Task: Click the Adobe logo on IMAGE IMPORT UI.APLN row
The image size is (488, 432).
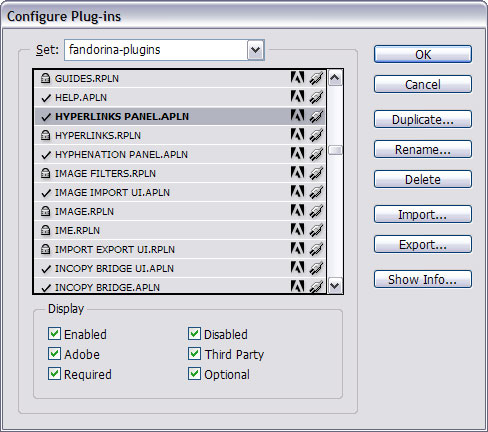Action: 297,191
